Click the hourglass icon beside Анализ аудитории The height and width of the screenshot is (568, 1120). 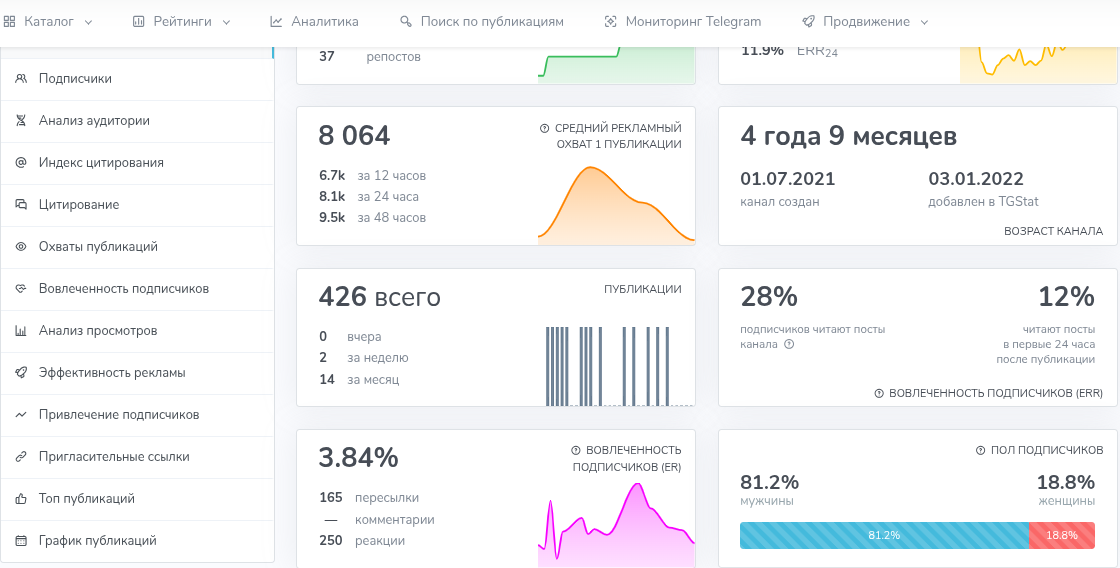[x=21, y=121]
